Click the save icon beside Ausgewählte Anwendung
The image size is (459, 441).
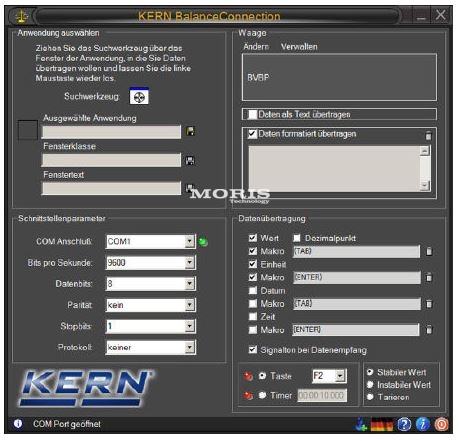[190, 131]
